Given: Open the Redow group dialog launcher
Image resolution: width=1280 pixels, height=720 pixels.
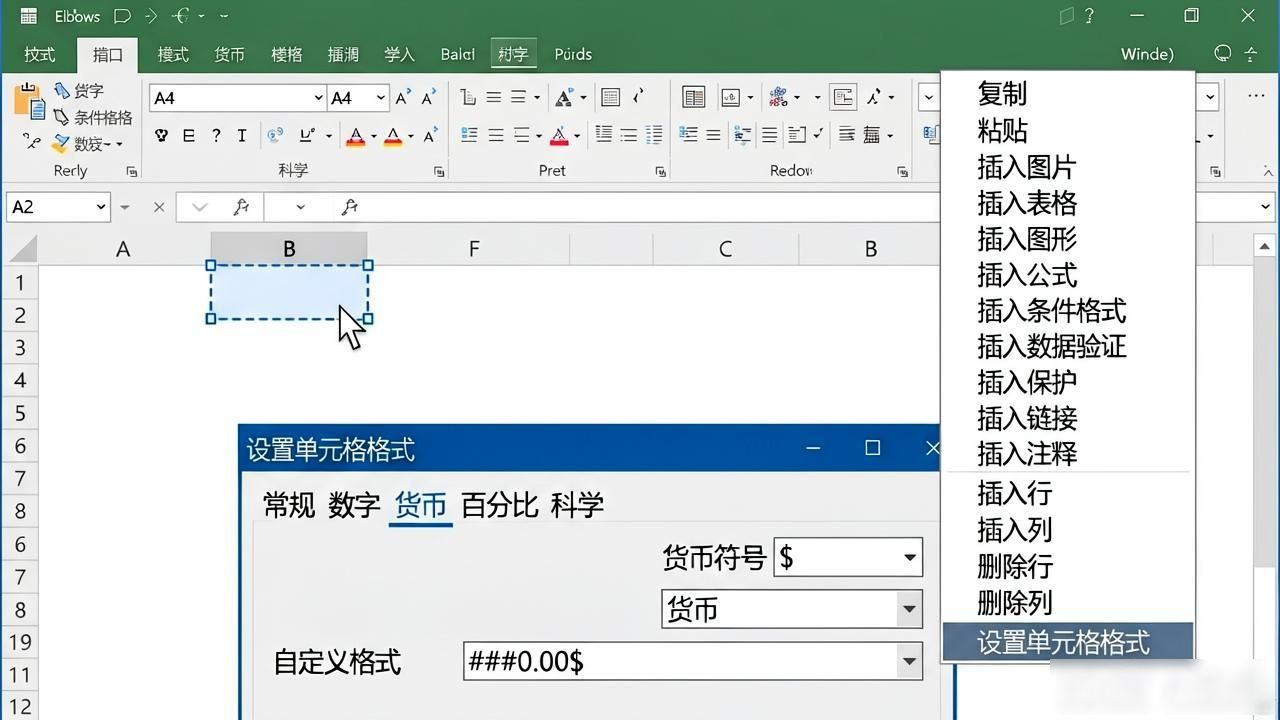Looking at the screenshot, I should pyautogui.click(x=902, y=172).
